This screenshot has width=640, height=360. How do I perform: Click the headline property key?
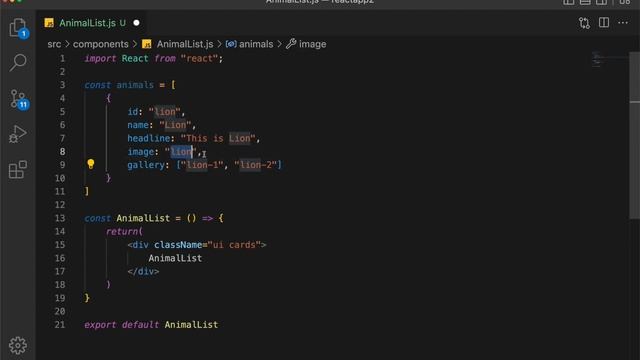[x=149, y=138]
